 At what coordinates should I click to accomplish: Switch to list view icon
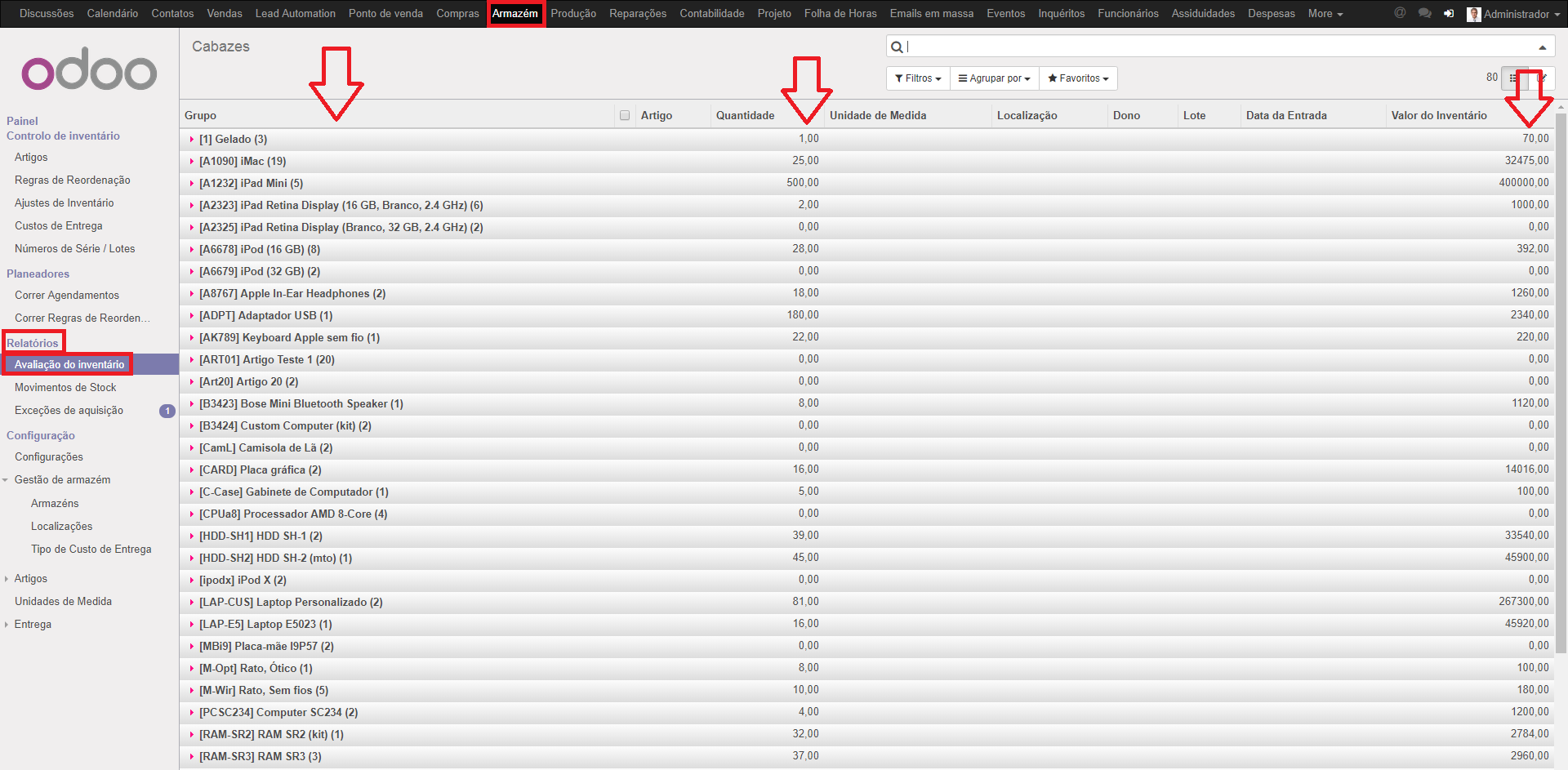pyautogui.click(x=1515, y=78)
